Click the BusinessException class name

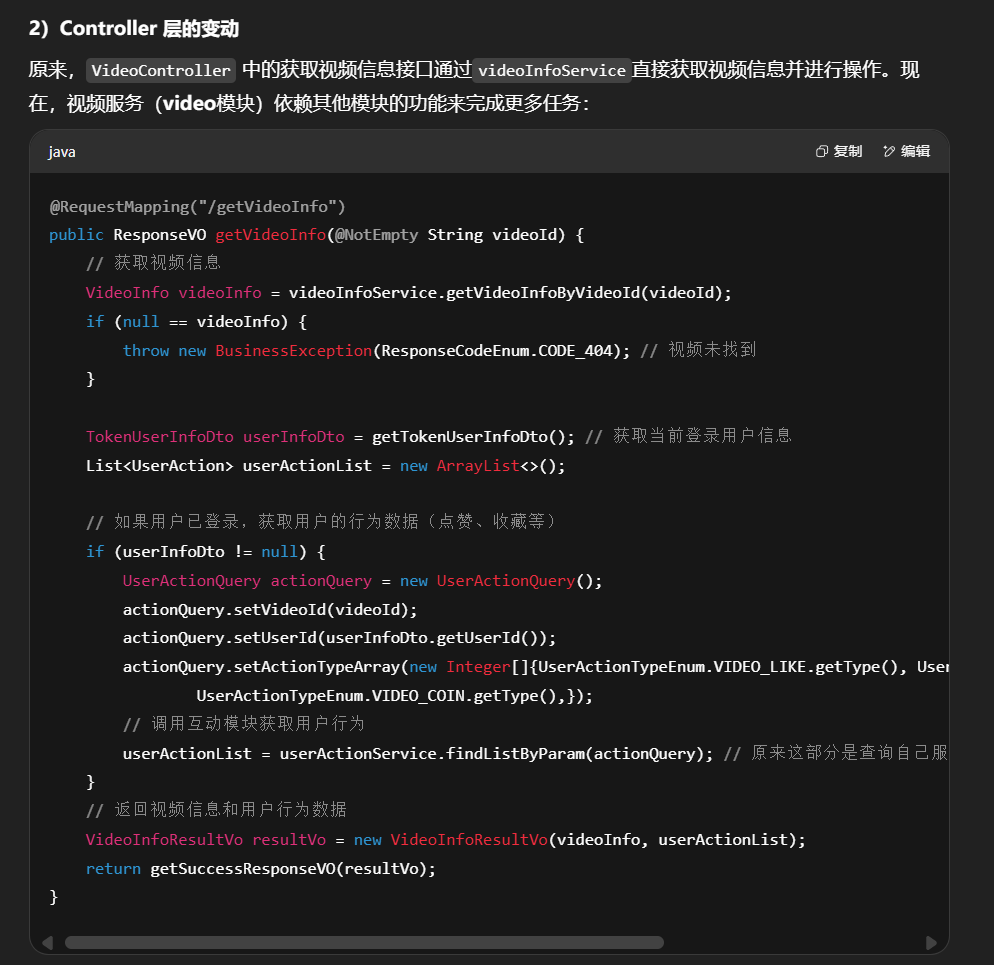293,350
